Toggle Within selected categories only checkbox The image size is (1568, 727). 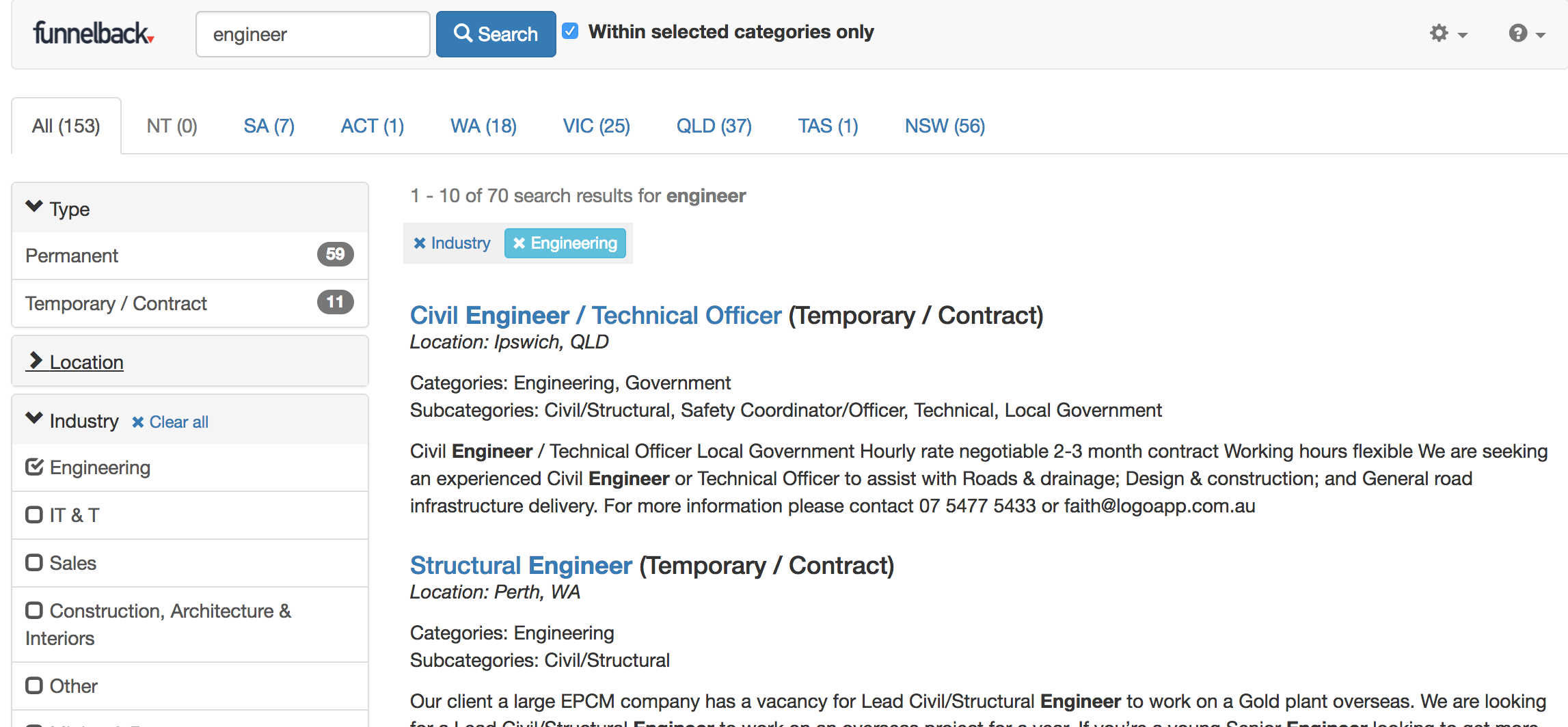point(570,31)
